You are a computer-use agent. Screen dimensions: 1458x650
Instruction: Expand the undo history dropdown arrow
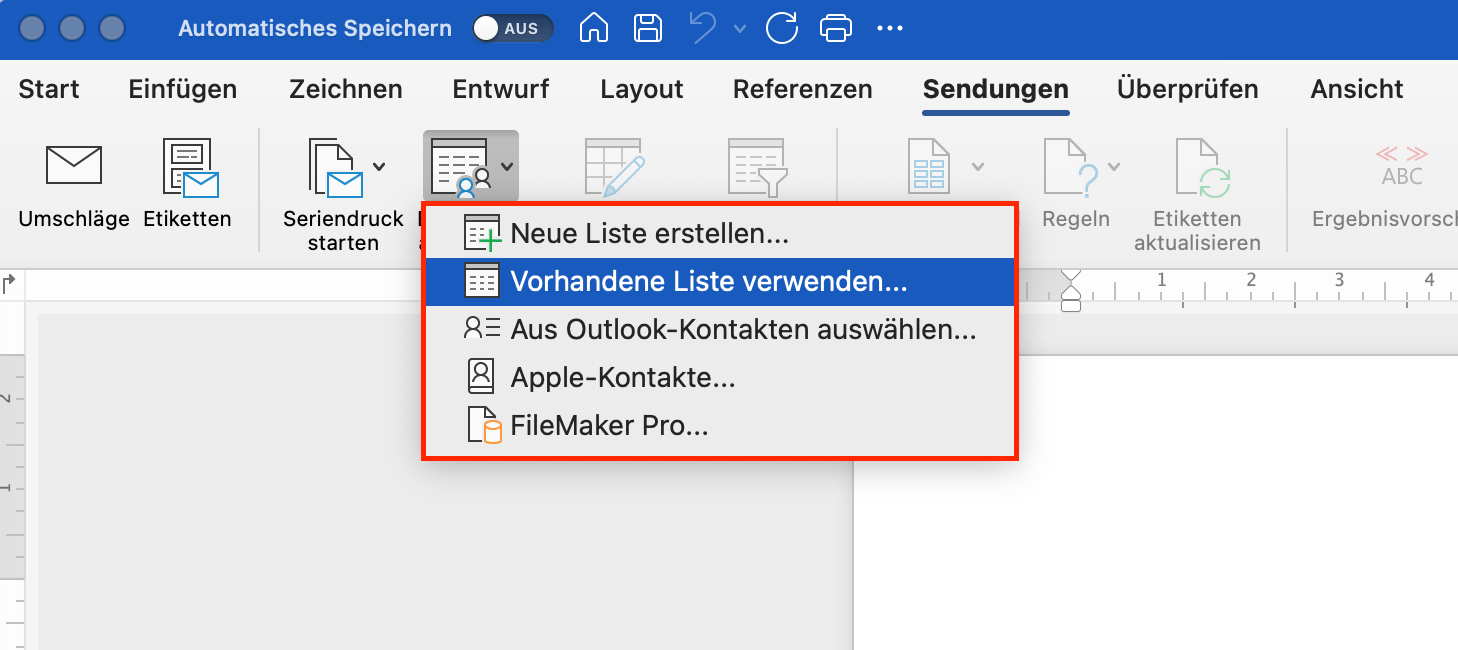pyautogui.click(x=740, y=28)
